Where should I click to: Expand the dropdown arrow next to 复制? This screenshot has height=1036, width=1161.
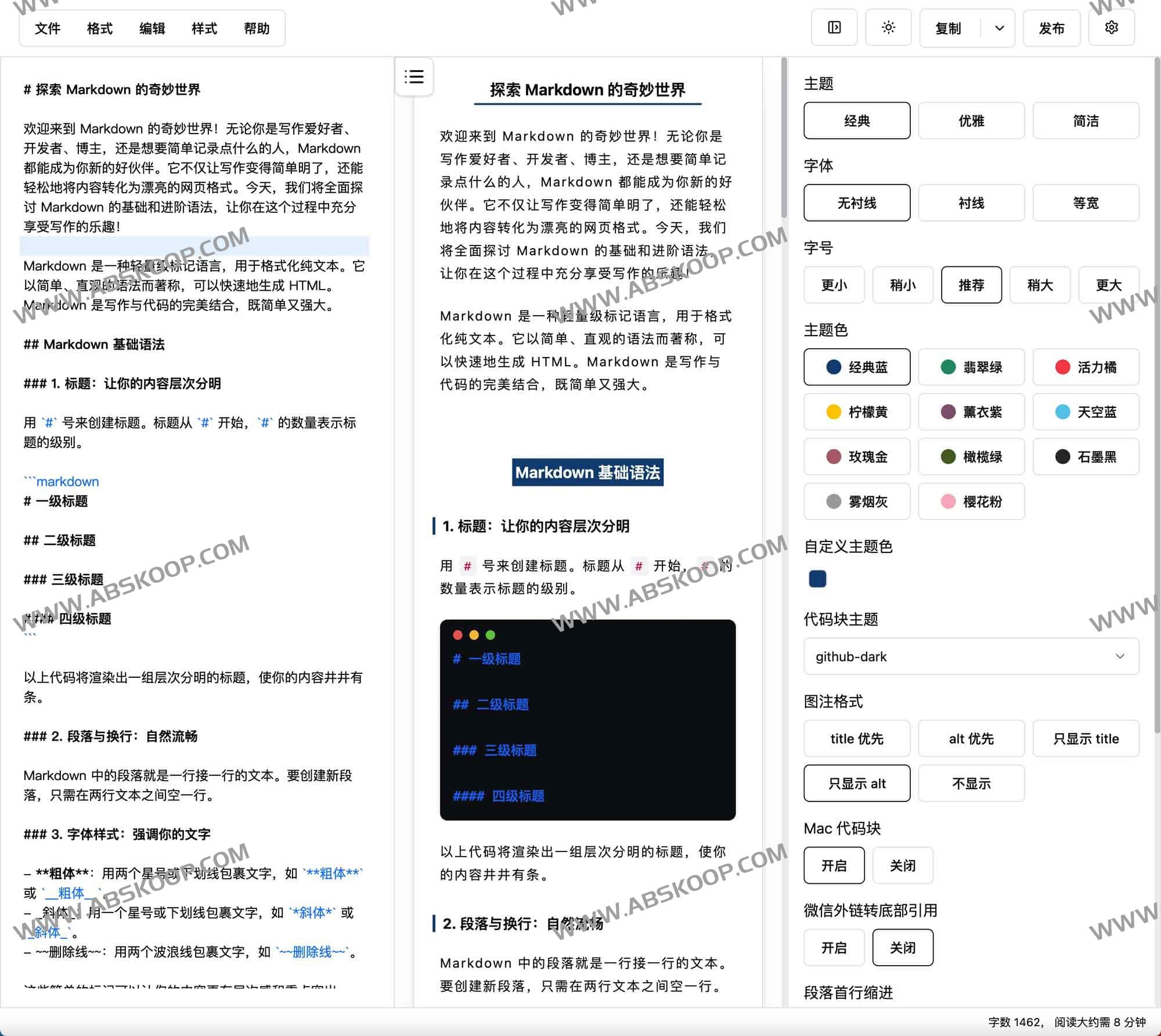[998, 27]
